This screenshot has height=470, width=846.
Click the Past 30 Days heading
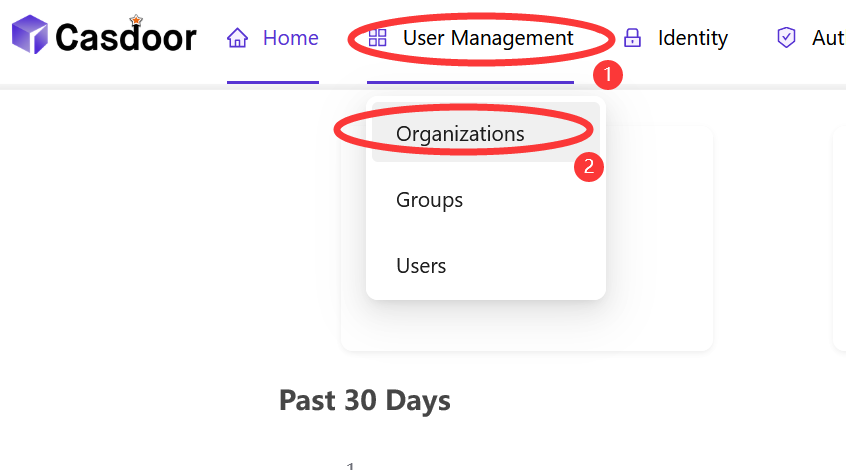tap(365, 400)
